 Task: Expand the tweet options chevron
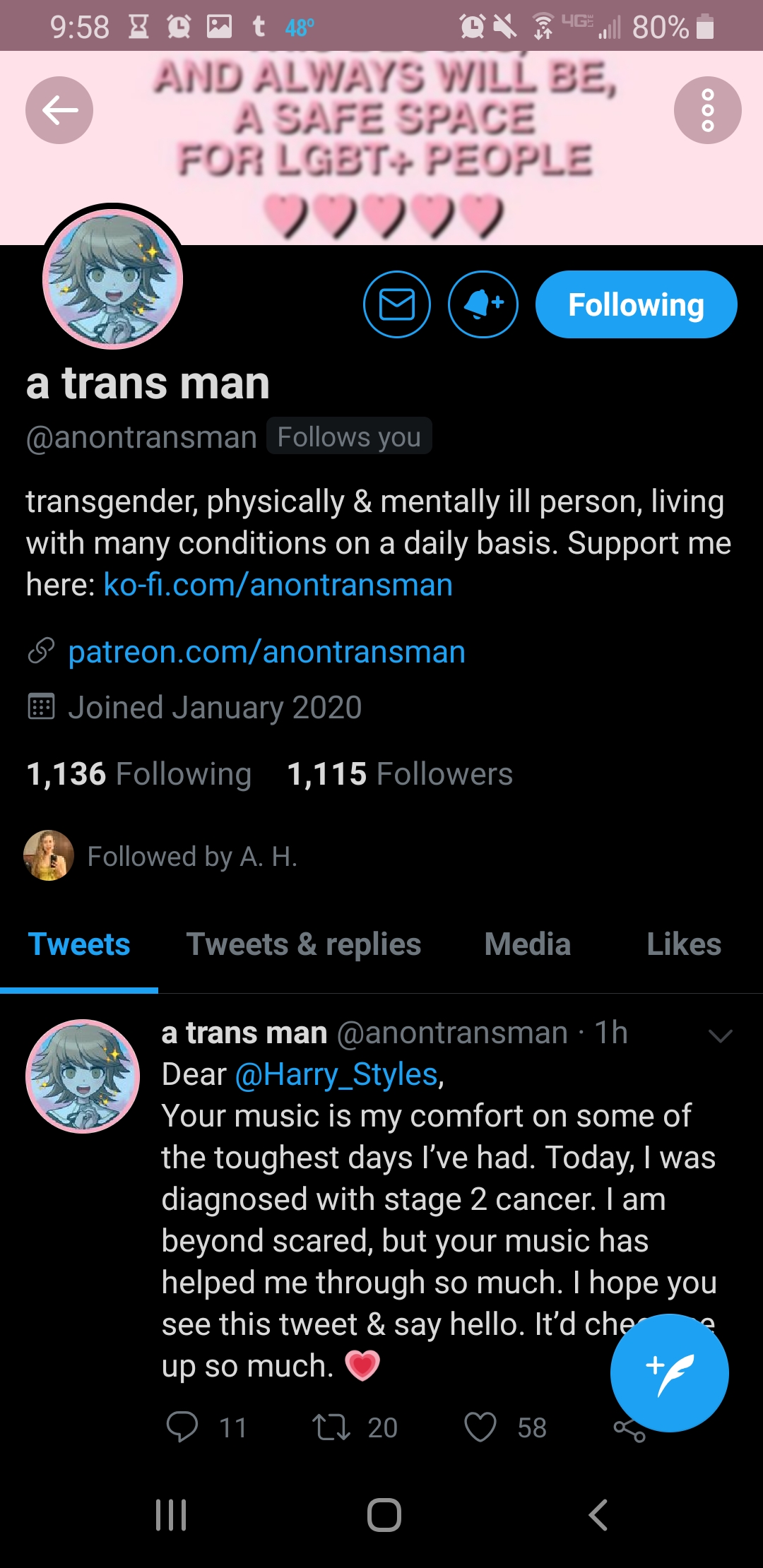[x=720, y=1035]
